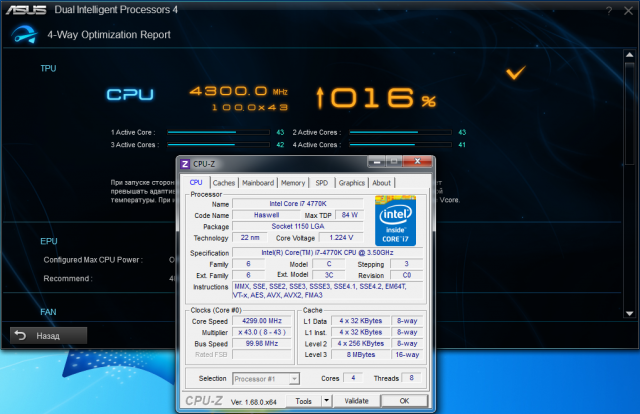This screenshot has width=640, height=414.
Task: Click the 22 nm technology value
Action: [250, 238]
